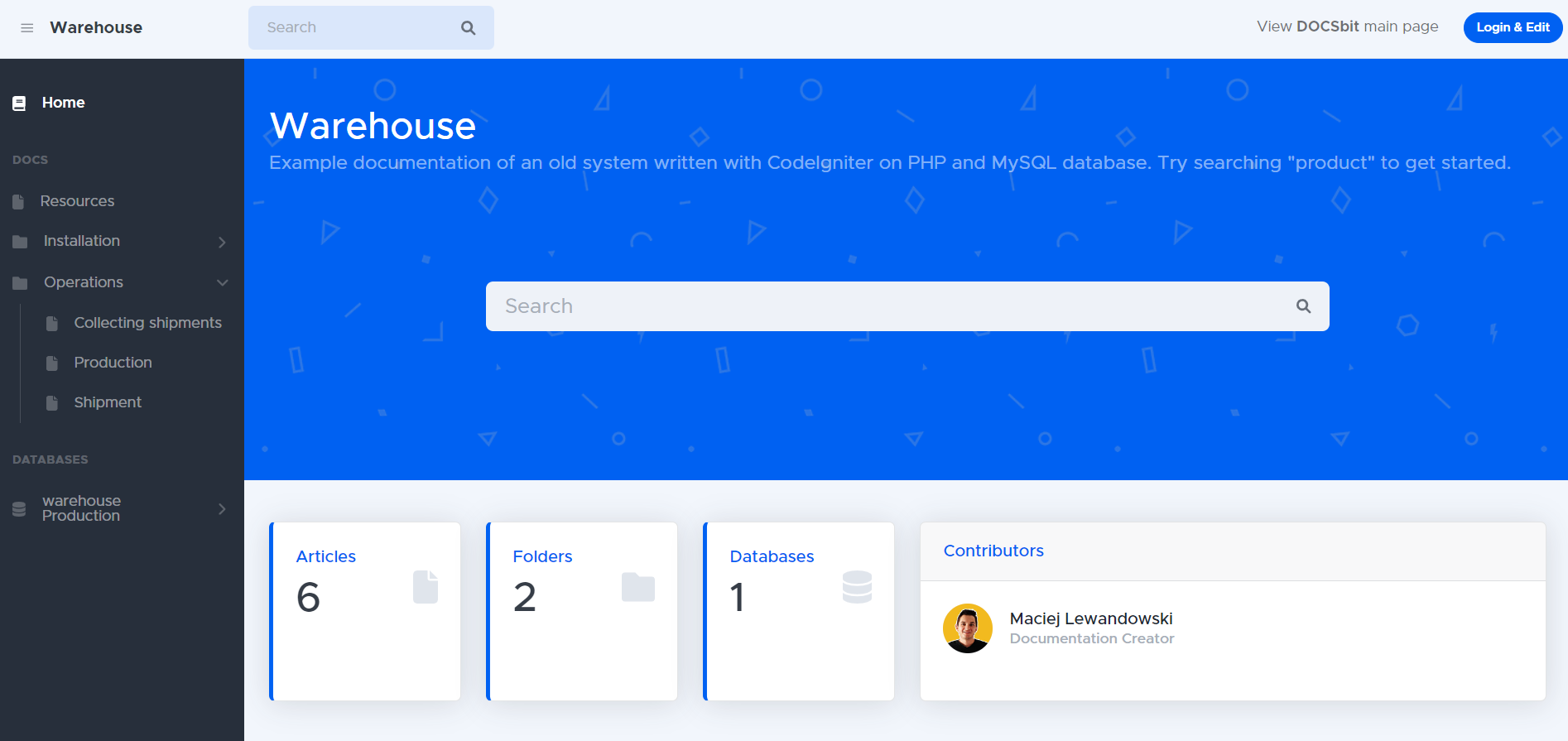
Task: Click the search icon in the hero search box
Action: [x=1303, y=306]
